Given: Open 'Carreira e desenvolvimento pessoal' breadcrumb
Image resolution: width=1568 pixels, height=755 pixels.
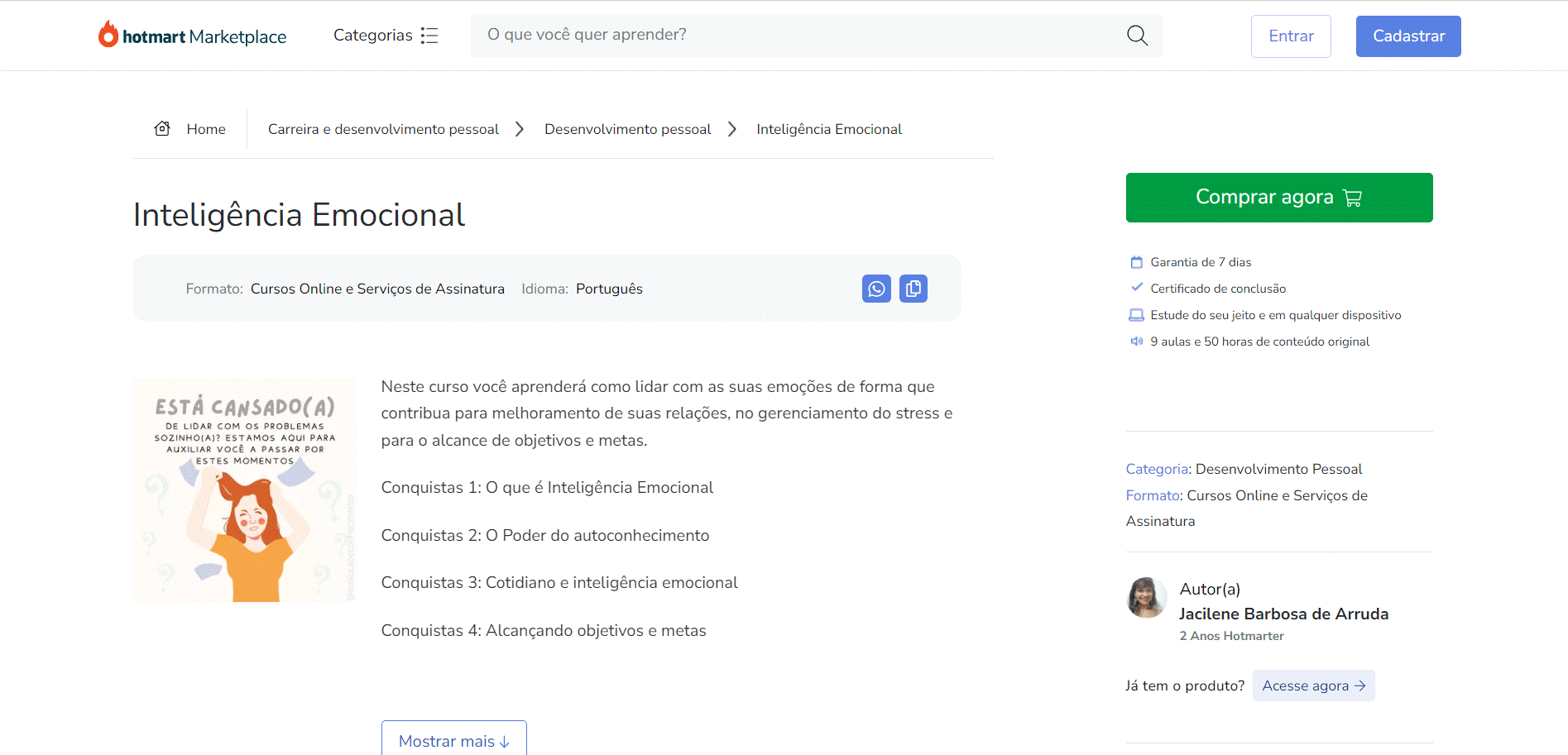Looking at the screenshot, I should click(x=383, y=129).
